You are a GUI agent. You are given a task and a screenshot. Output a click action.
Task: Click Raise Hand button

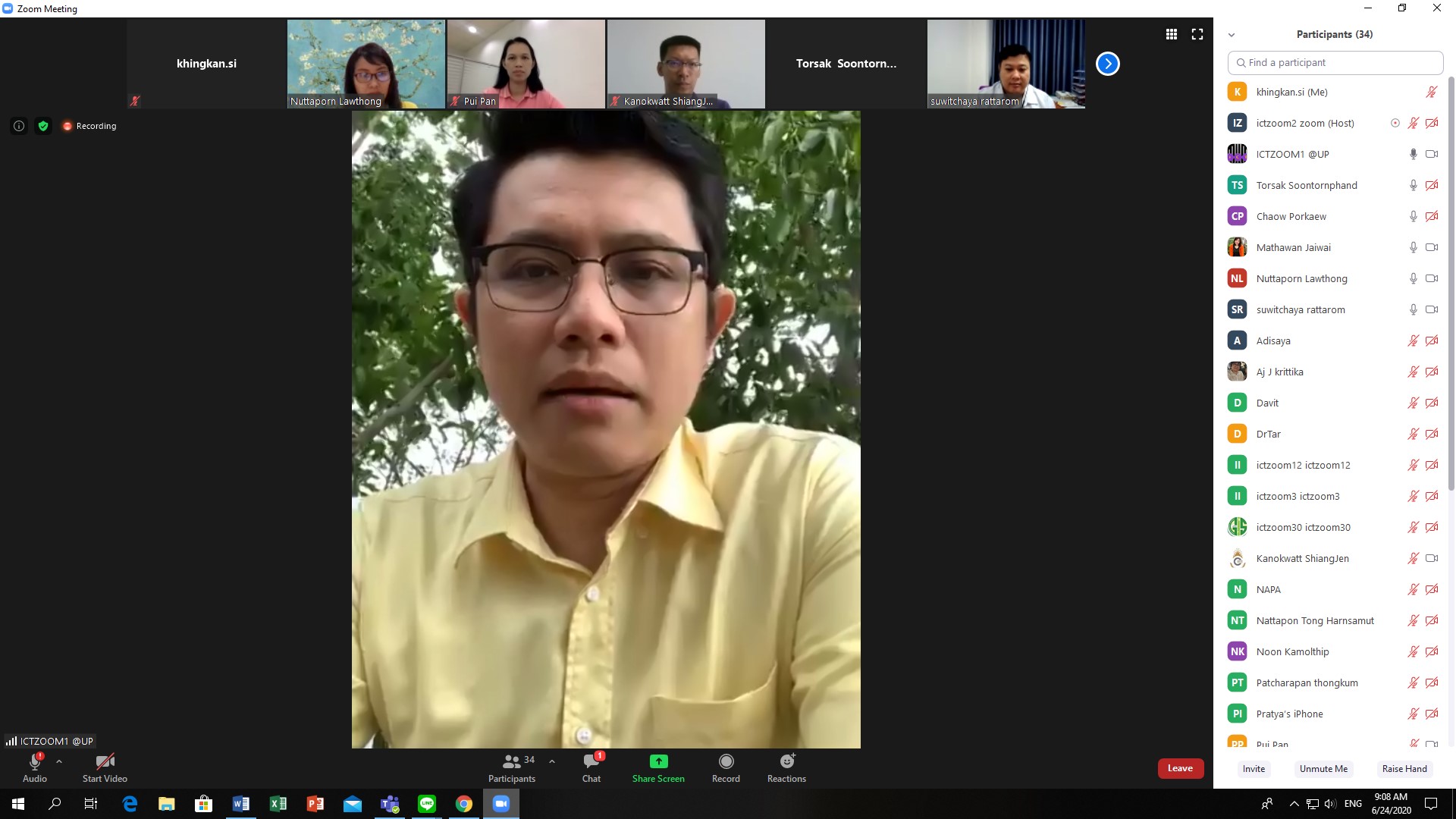[1404, 768]
